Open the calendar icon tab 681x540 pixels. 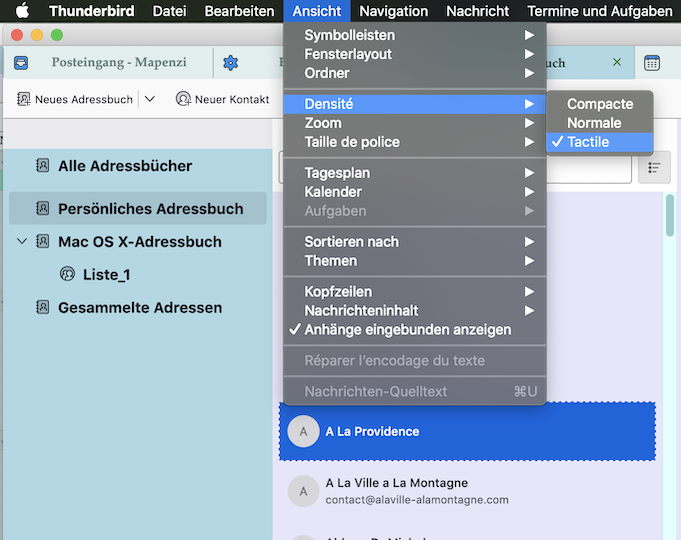pos(652,63)
